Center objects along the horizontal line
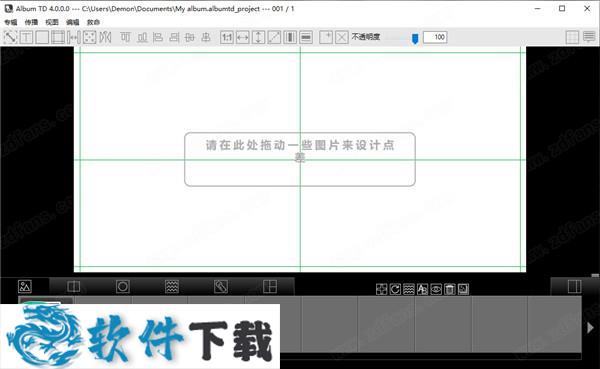Image resolution: width=600 pixels, height=369 pixels. coord(190,37)
